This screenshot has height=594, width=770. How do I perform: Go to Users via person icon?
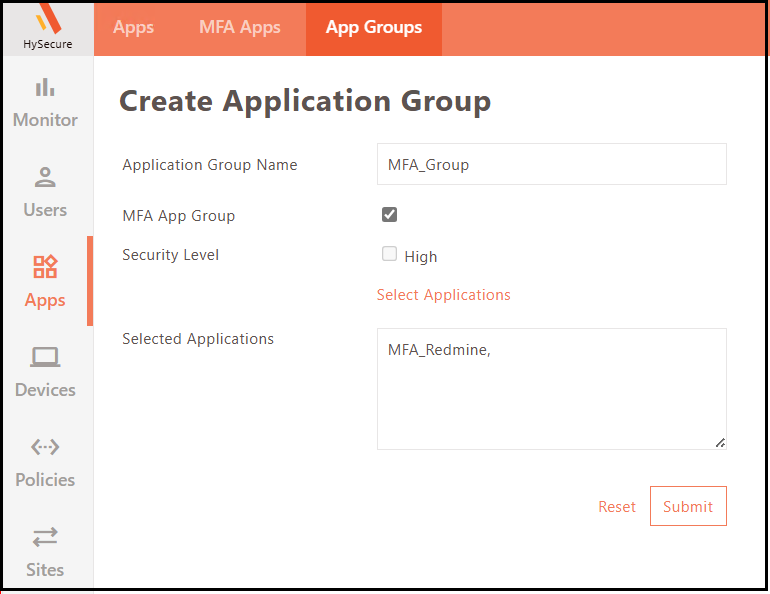[45, 178]
